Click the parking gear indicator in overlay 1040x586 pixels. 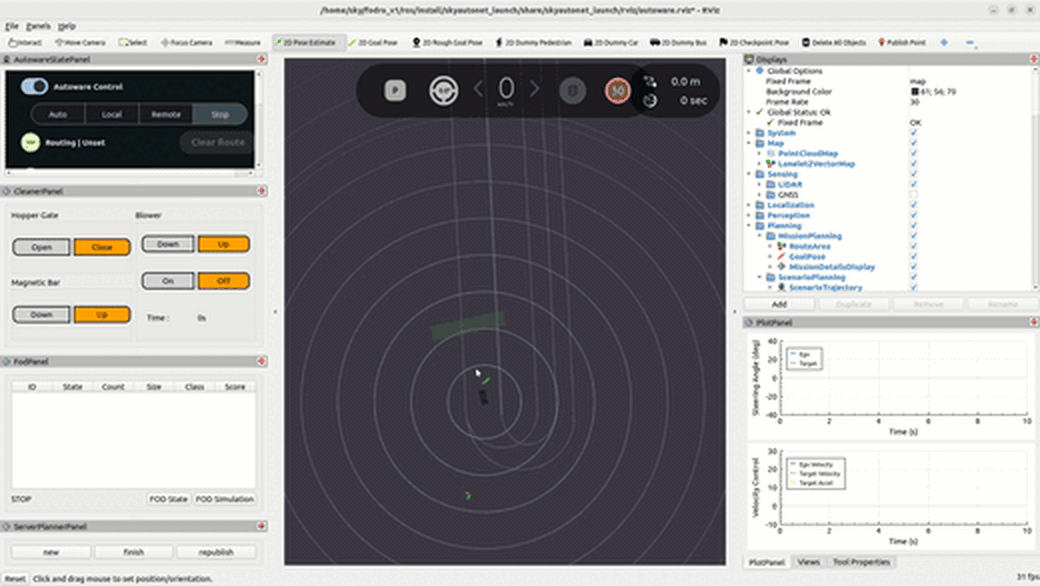click(395, 90)
